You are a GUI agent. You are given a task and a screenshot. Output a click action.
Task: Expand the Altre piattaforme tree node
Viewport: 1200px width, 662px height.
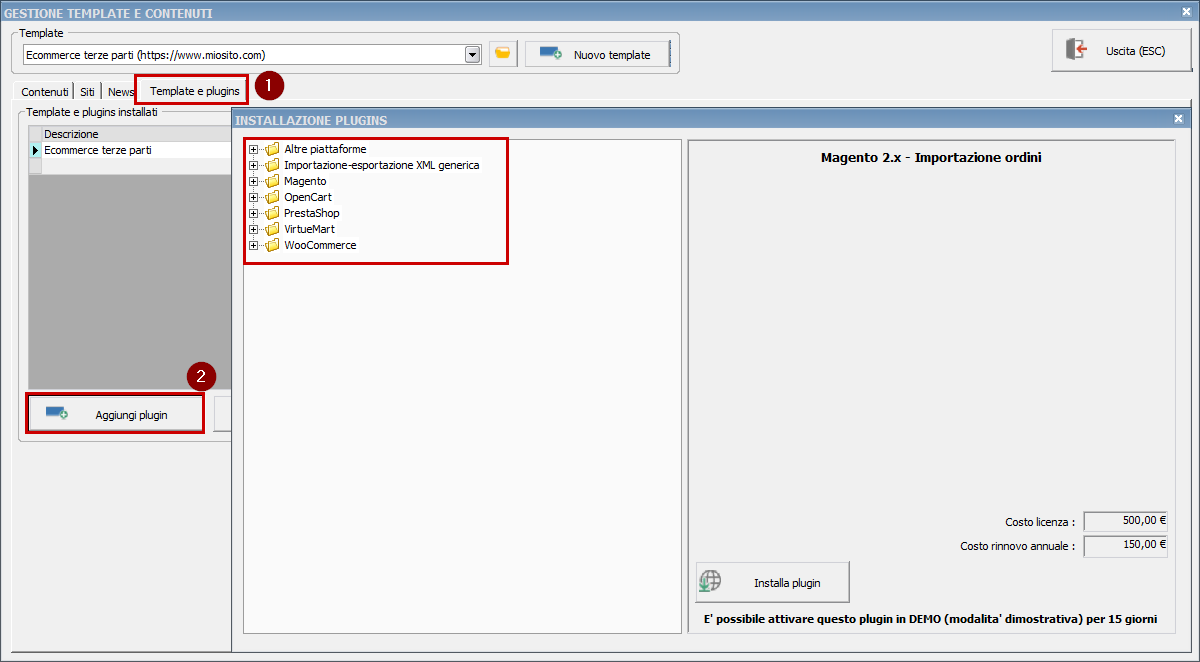click(x=253, y=149)
